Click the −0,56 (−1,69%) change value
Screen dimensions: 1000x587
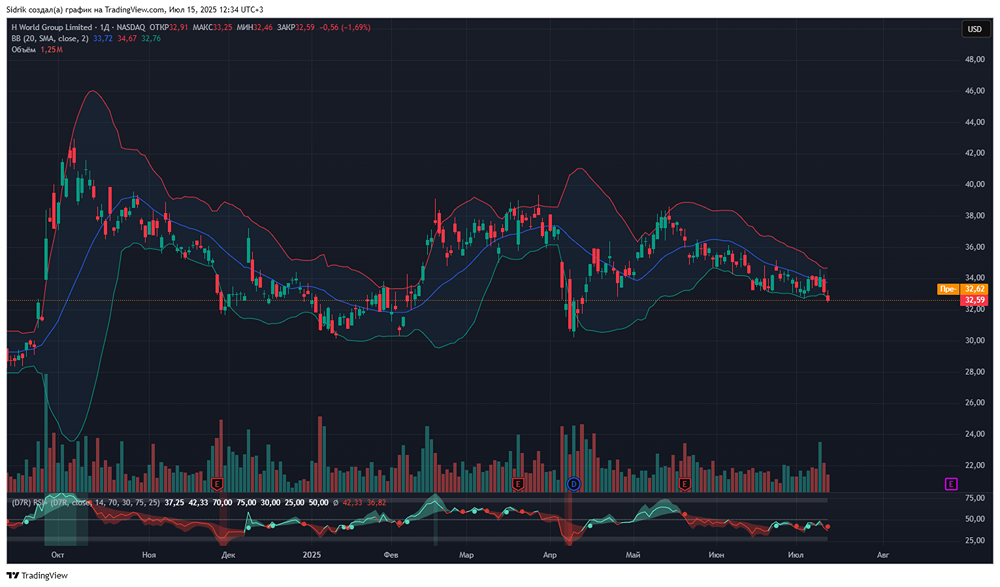point(345,27)
